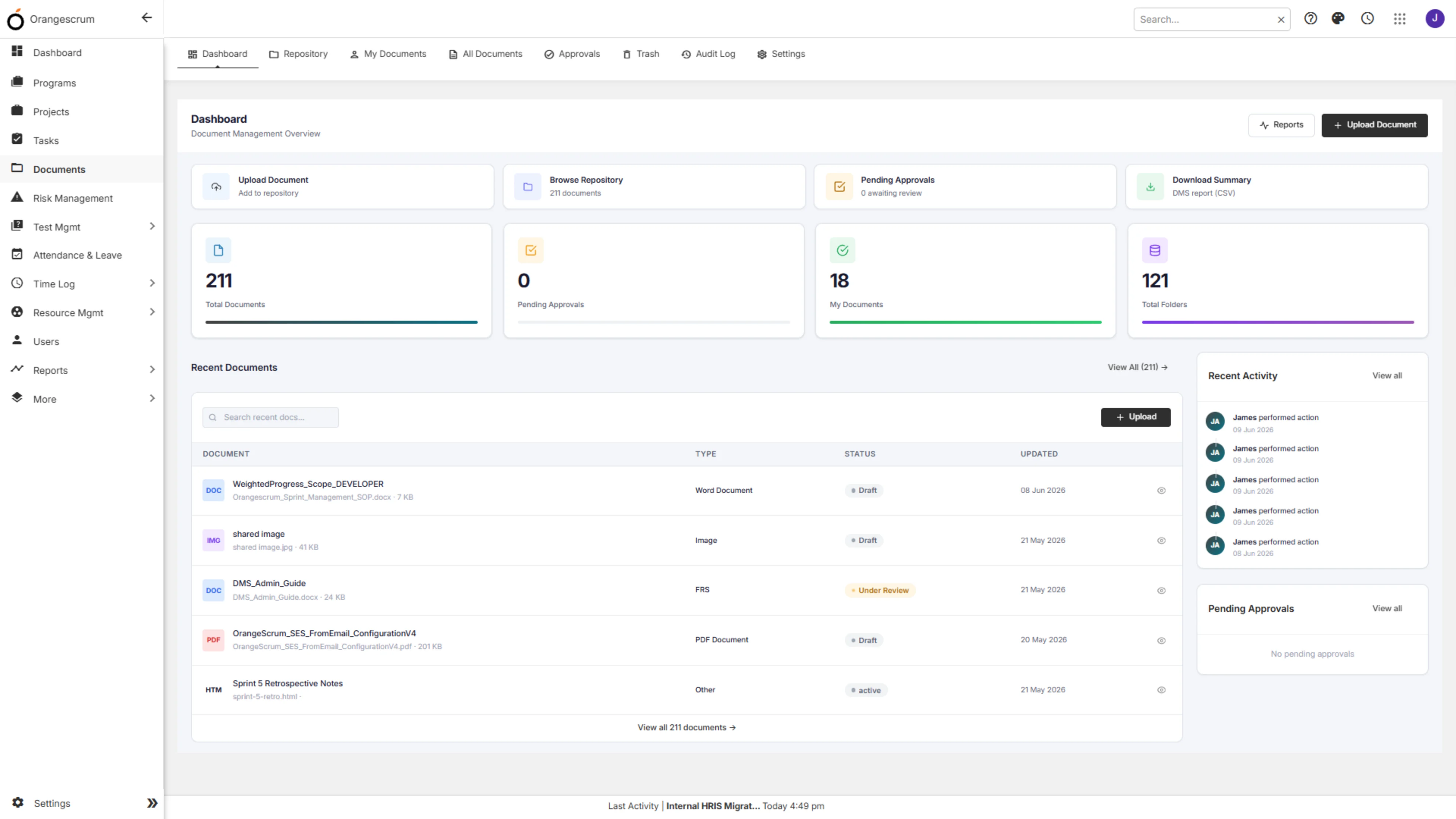The height and width of the screenshot is (819, 1456).
Task: Open the theme palette icon
Action: click(1338, 19)
